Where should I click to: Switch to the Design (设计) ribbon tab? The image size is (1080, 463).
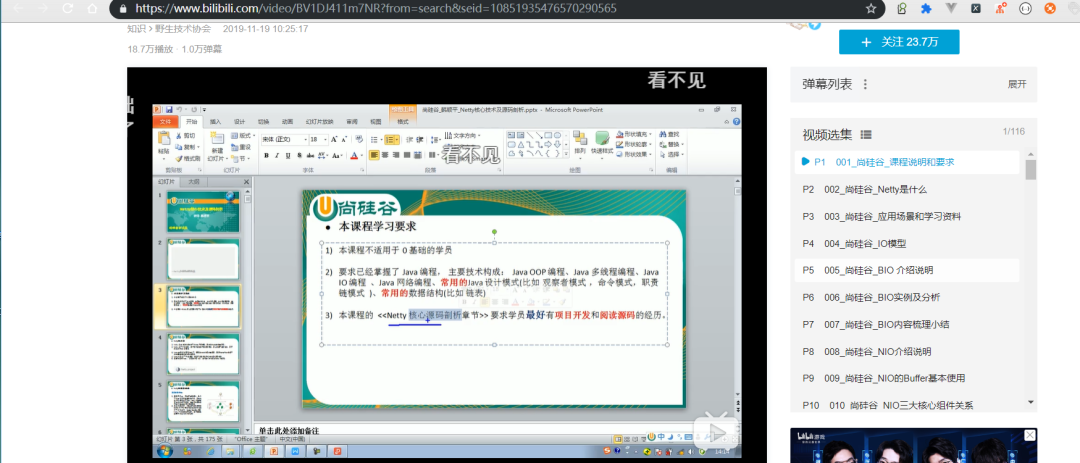click(x=239, y=121)
